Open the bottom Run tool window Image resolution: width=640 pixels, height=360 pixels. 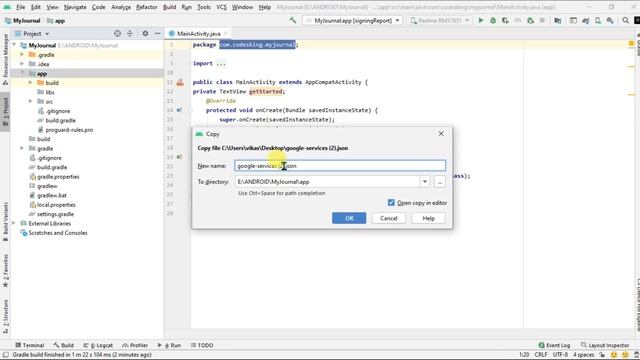click(x=169, y=345)
